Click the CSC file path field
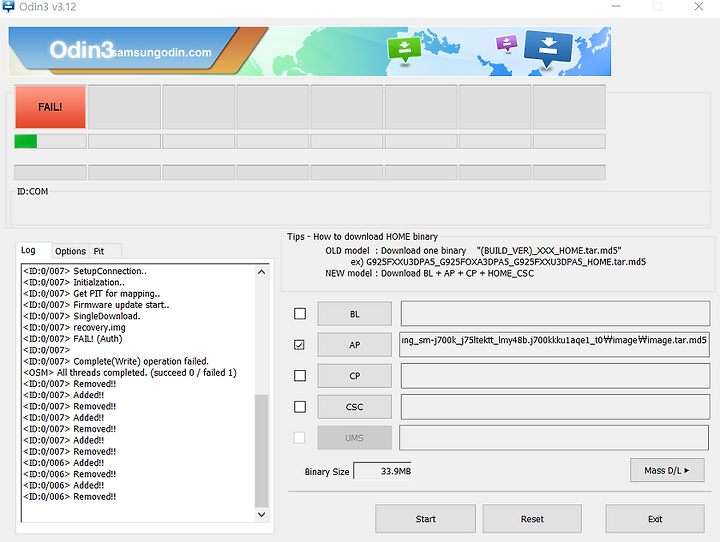Viewport: 720px width, 542px height. (x=555, y=407)
